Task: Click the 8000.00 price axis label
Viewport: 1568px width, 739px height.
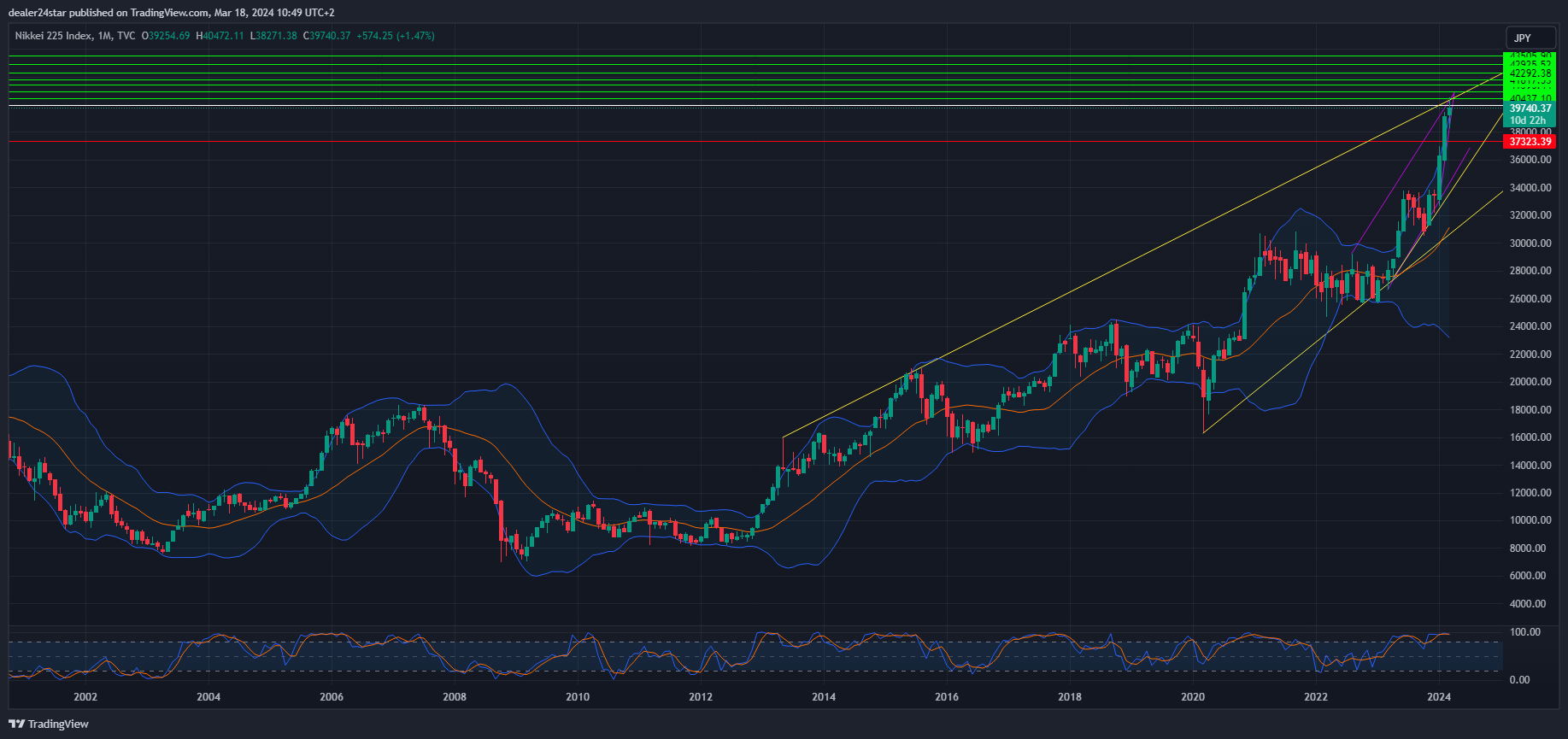Action: coord(1528,548)
